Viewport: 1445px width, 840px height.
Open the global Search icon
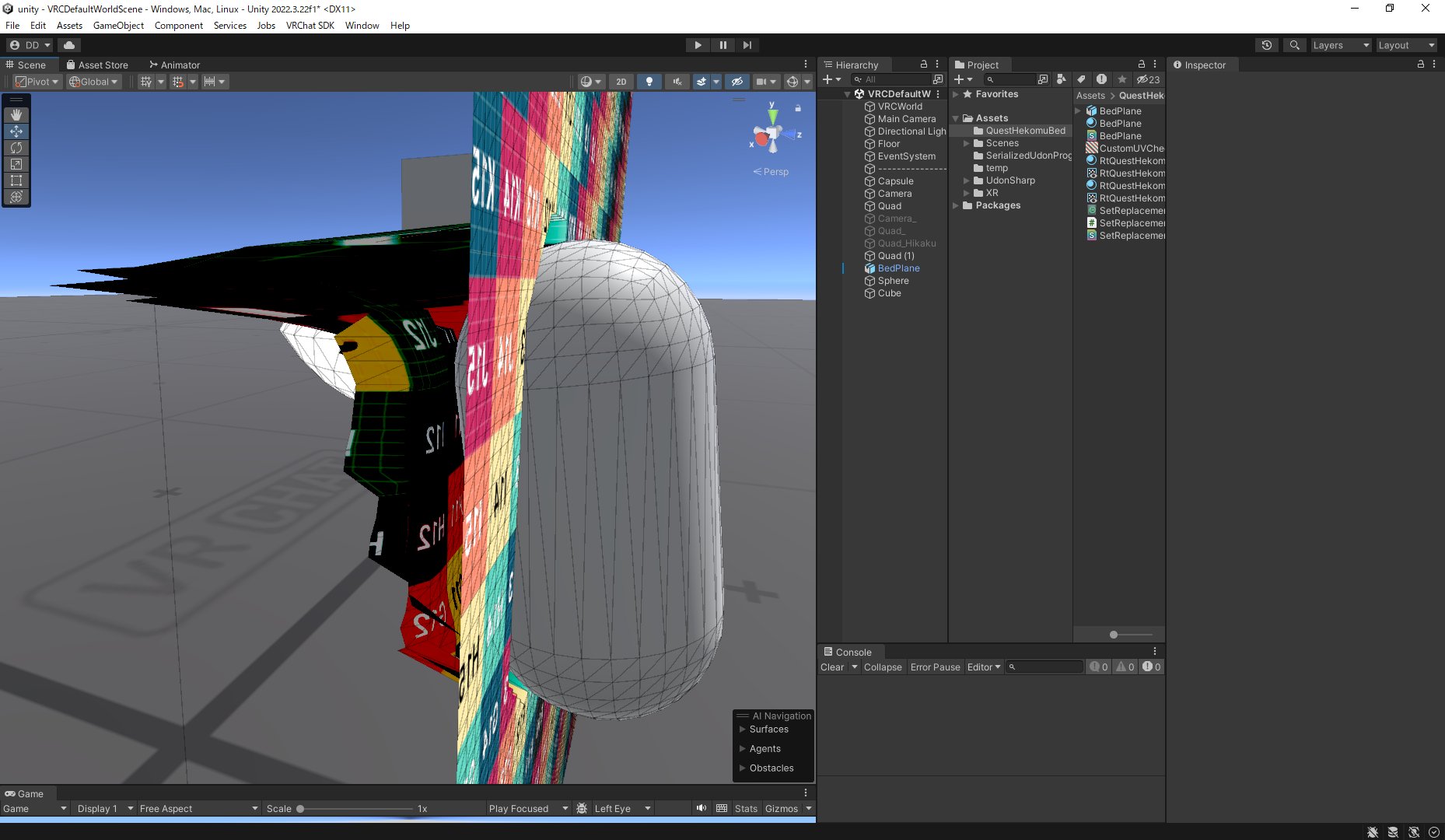point(1294,45)
